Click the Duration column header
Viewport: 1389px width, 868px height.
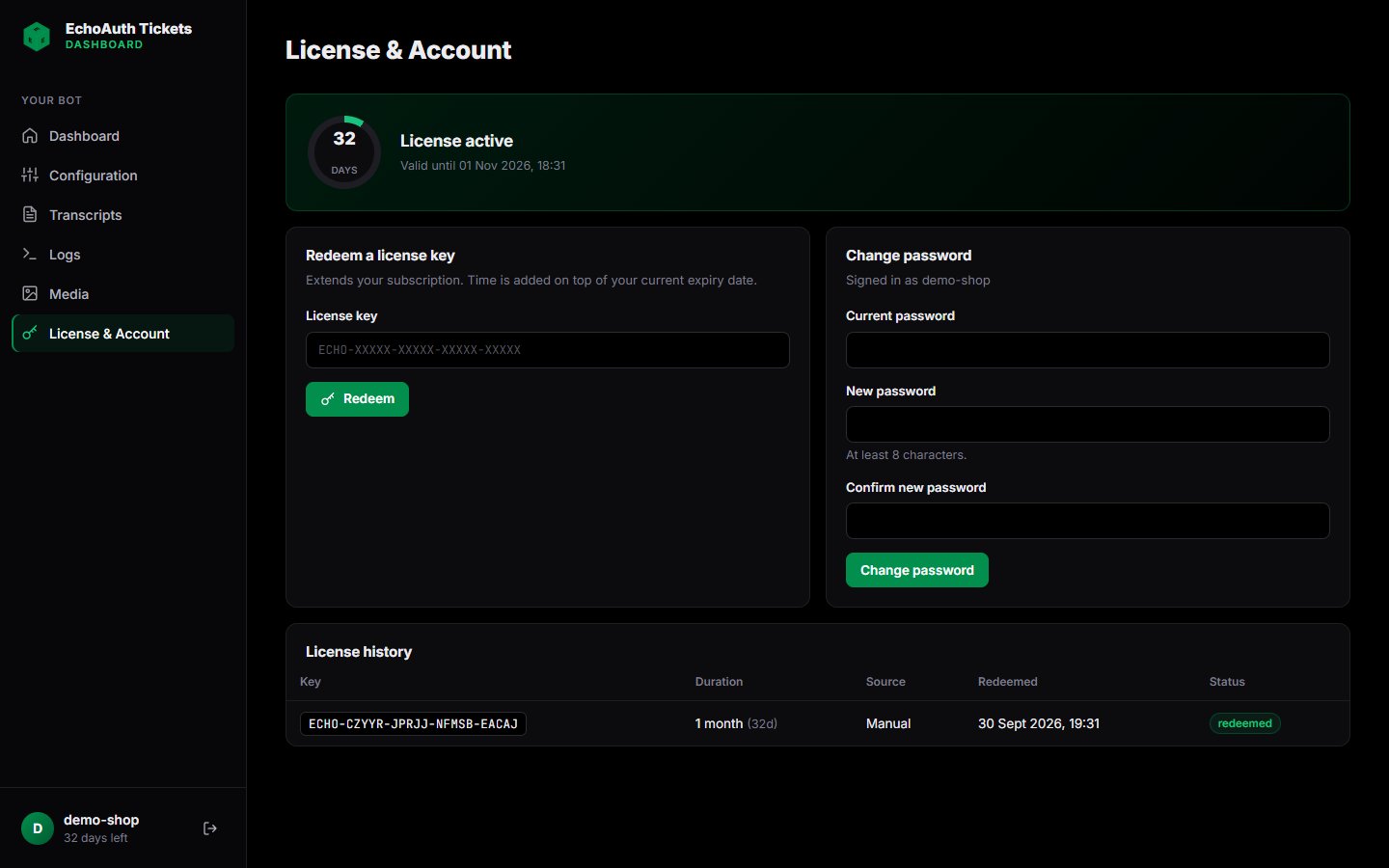point(720,682)
